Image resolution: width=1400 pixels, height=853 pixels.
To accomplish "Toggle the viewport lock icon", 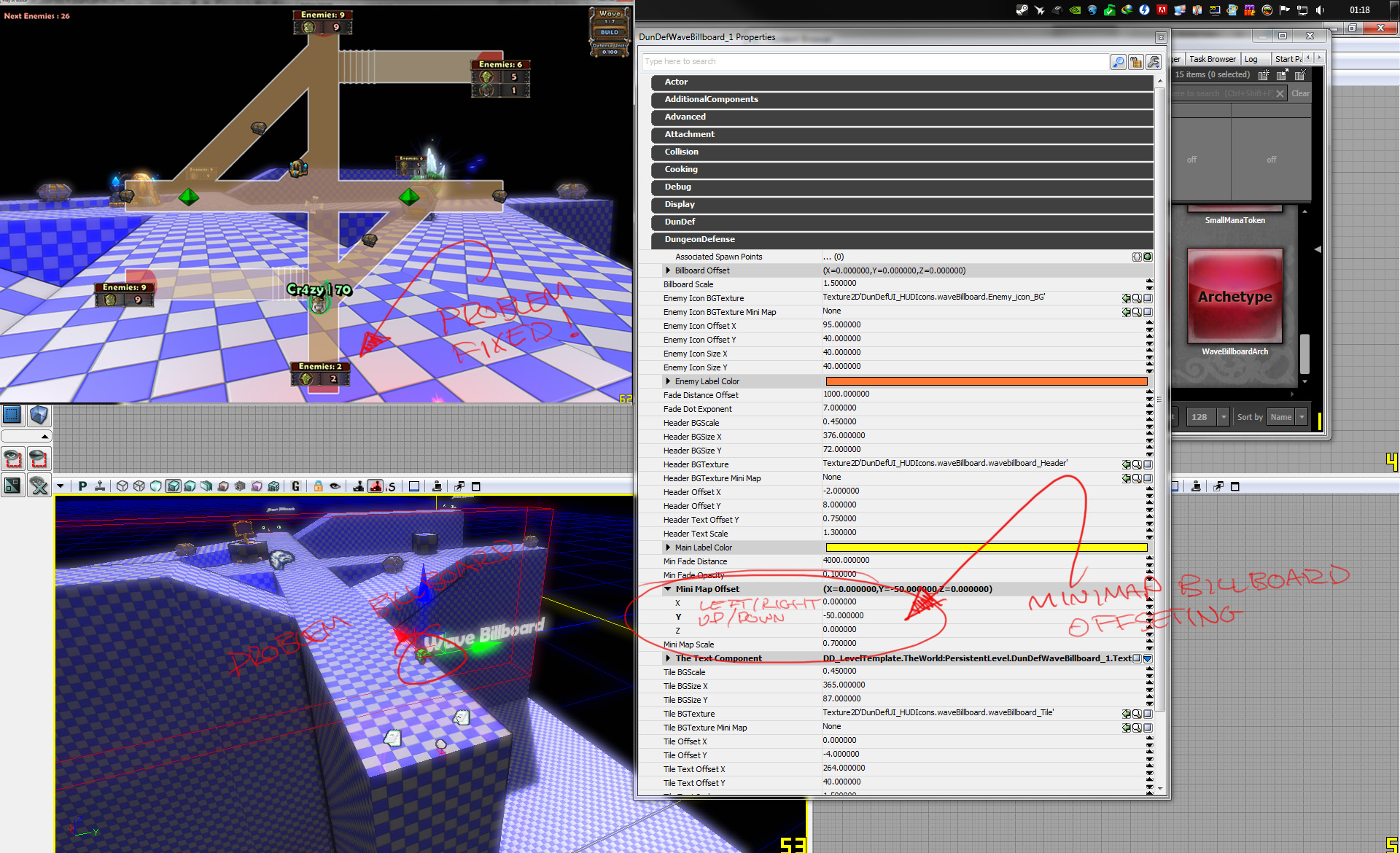I will pos(318,486).
